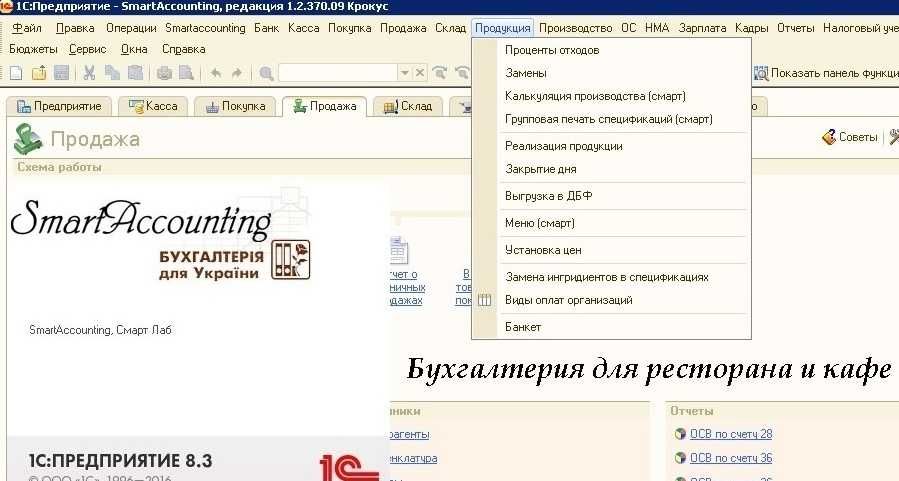Open the Правка menu
This screenshot has height=481, width=899.
tap(75, 28)
